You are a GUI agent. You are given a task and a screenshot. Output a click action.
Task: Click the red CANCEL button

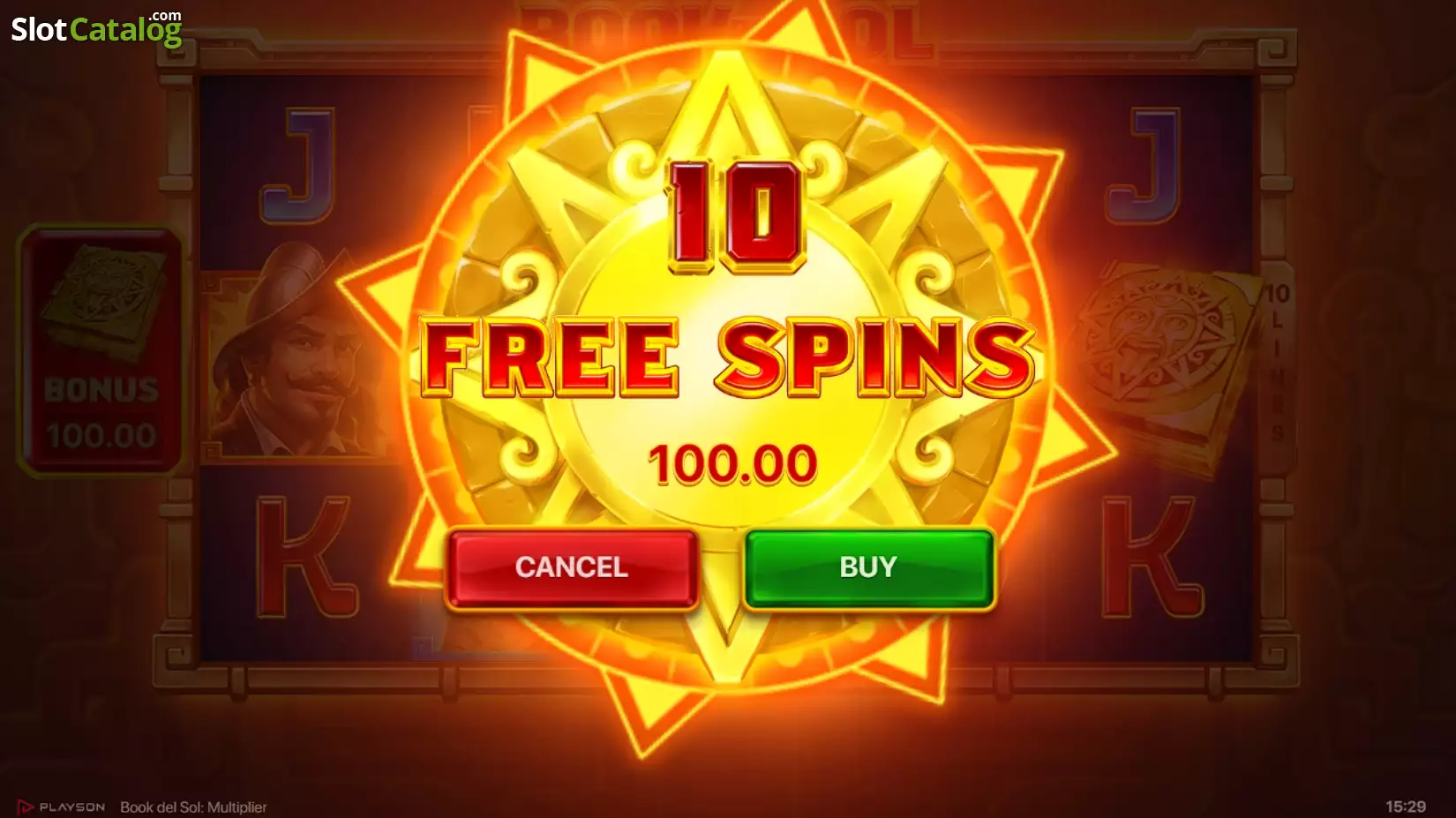(x=572, y=568)
